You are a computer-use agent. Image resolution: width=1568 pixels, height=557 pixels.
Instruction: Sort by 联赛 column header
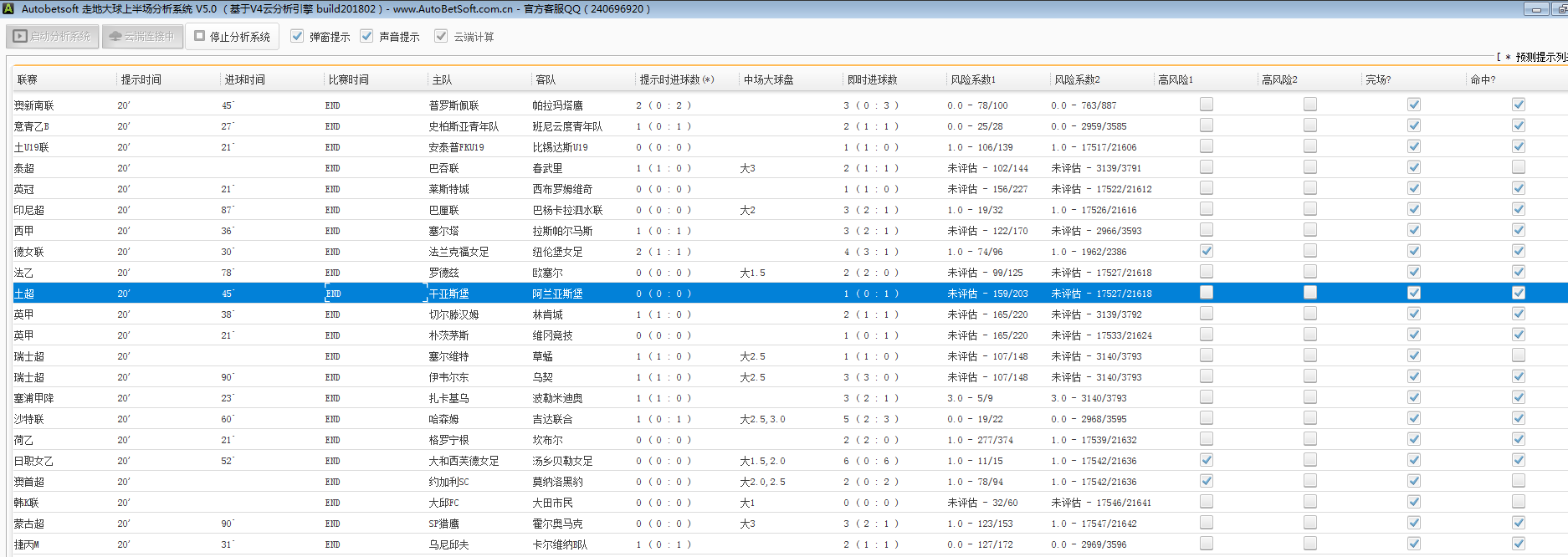click(x=28, y=79)
